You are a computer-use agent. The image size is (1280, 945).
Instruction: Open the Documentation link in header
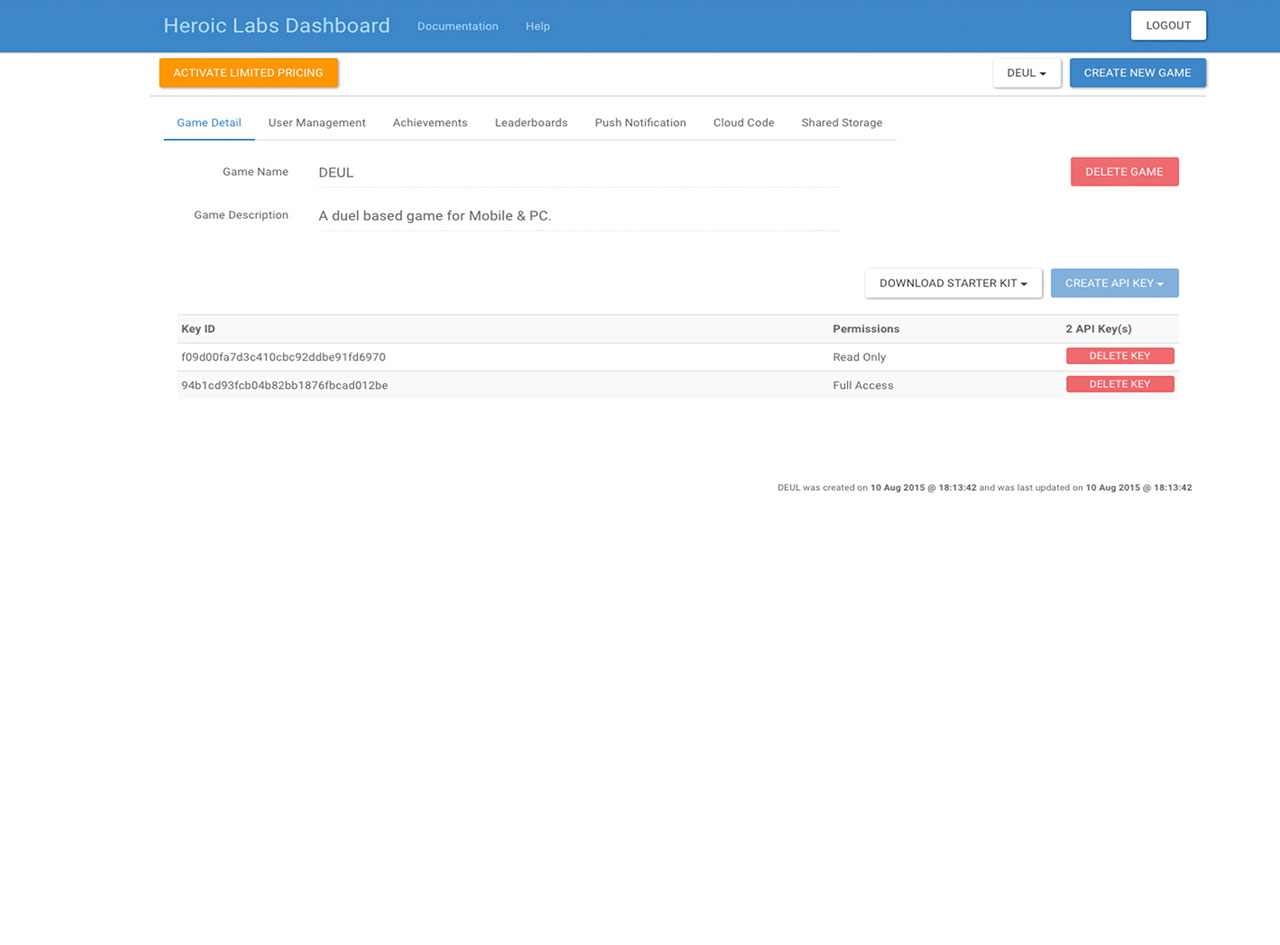pos(457,26)
